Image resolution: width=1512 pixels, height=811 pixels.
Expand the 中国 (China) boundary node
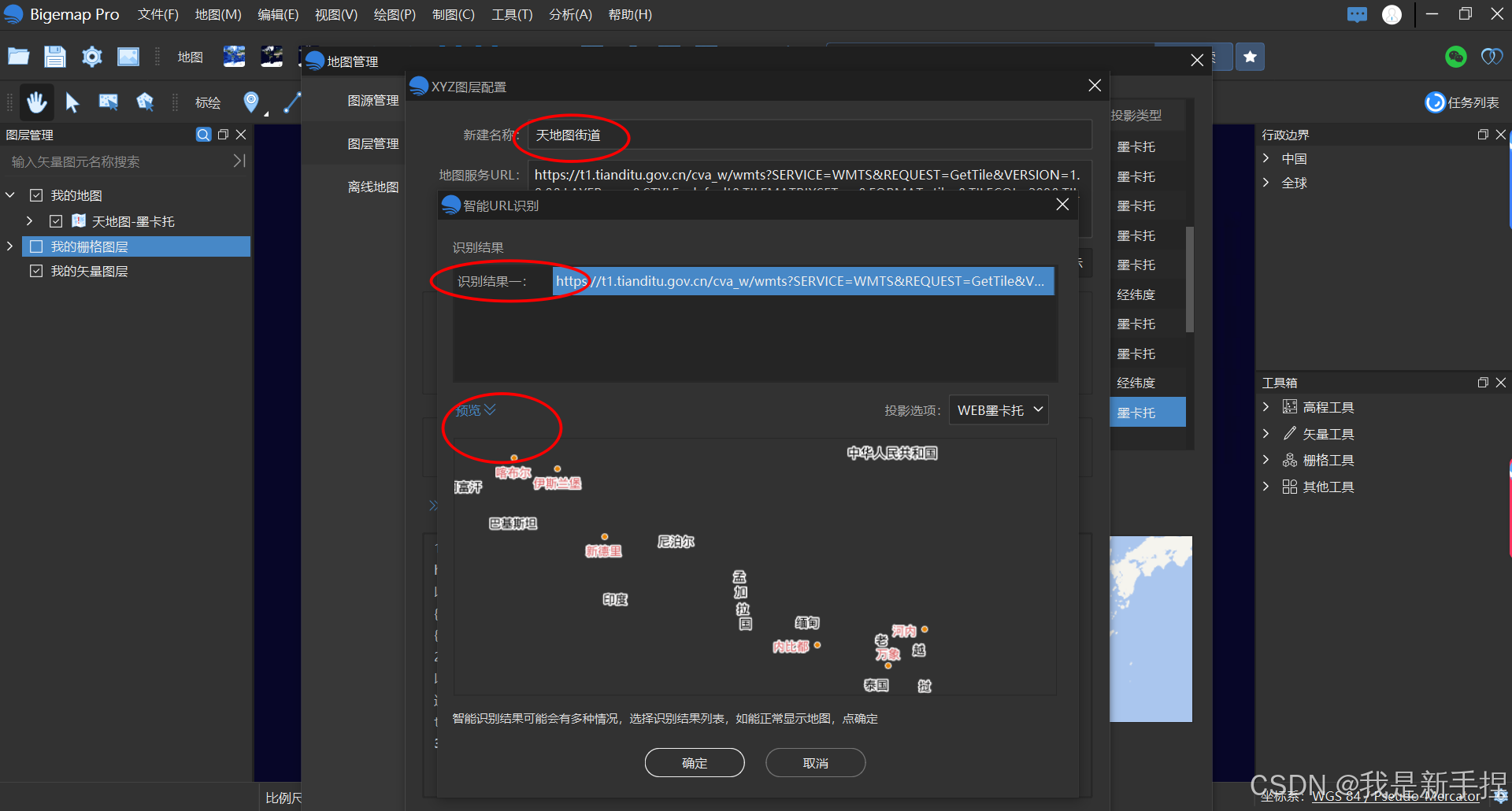click(x=1266, y=158)
